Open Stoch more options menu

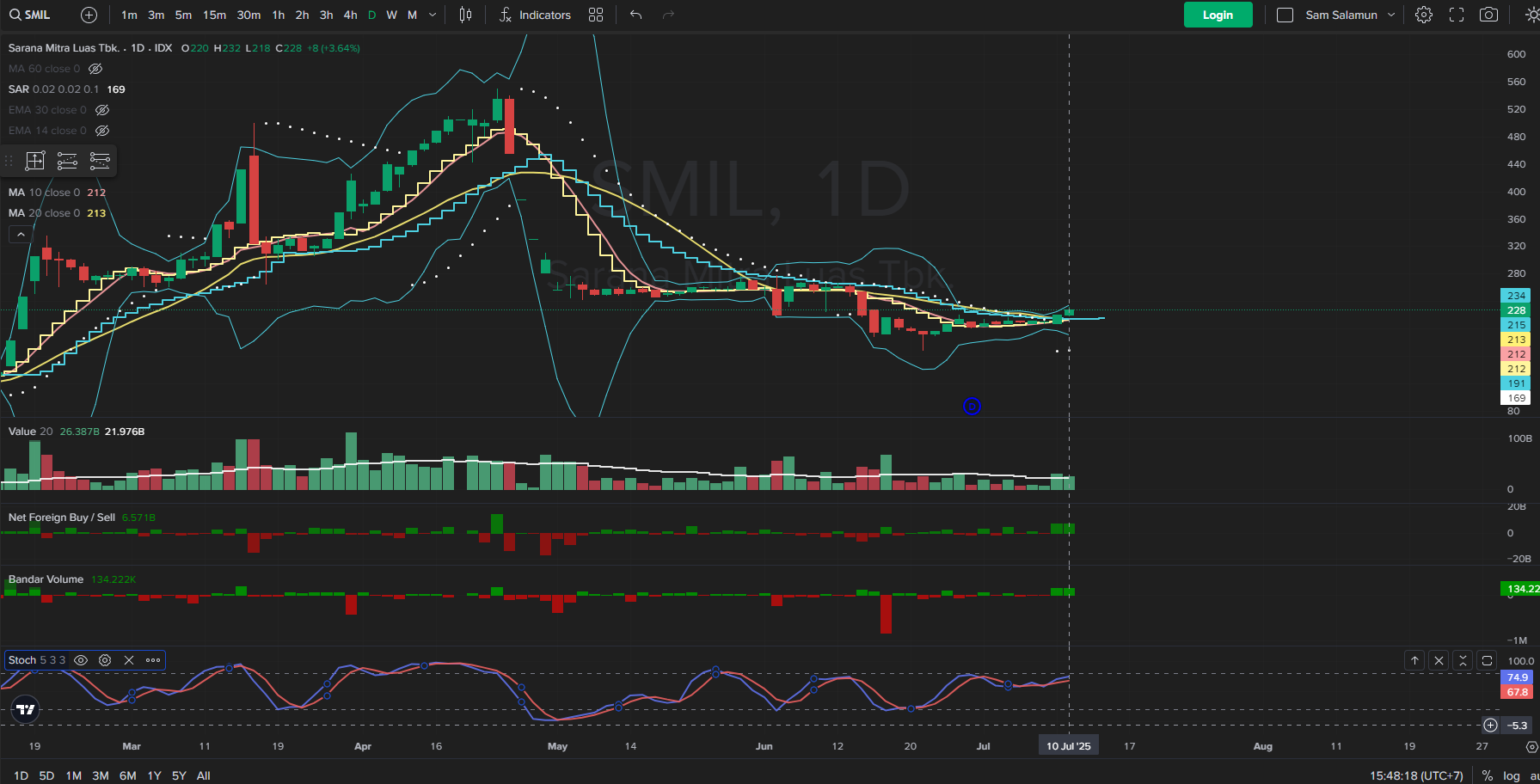(x=153, y=660)
